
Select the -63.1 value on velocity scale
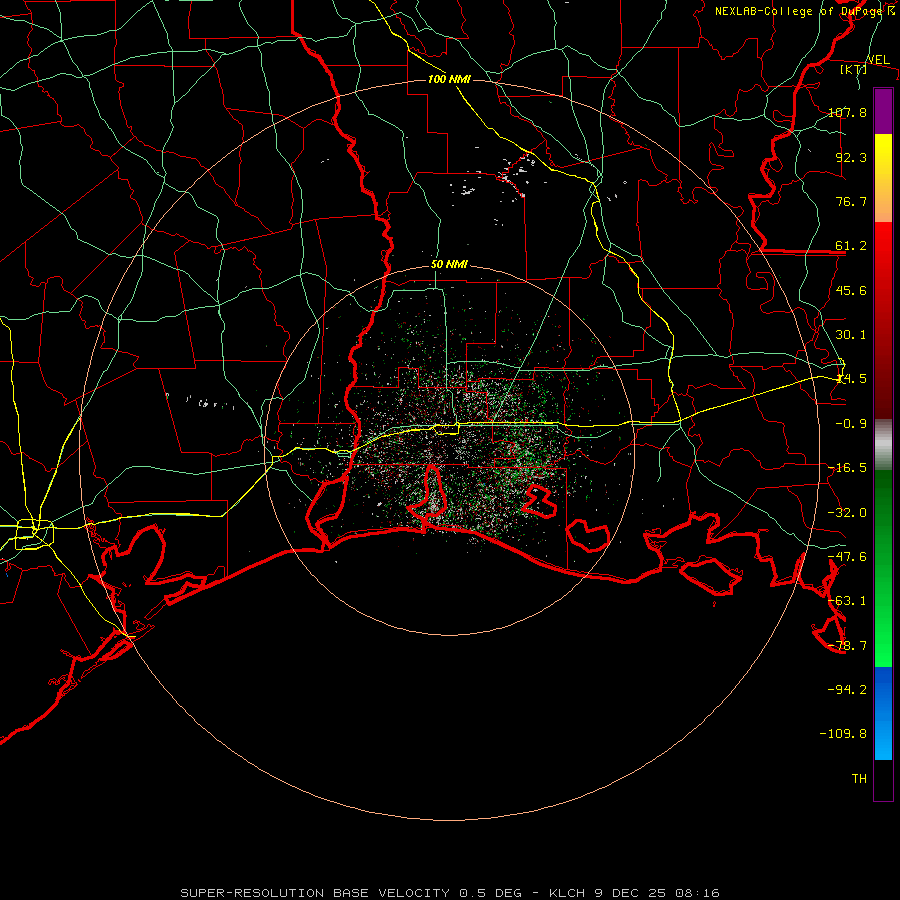[847, 601]
